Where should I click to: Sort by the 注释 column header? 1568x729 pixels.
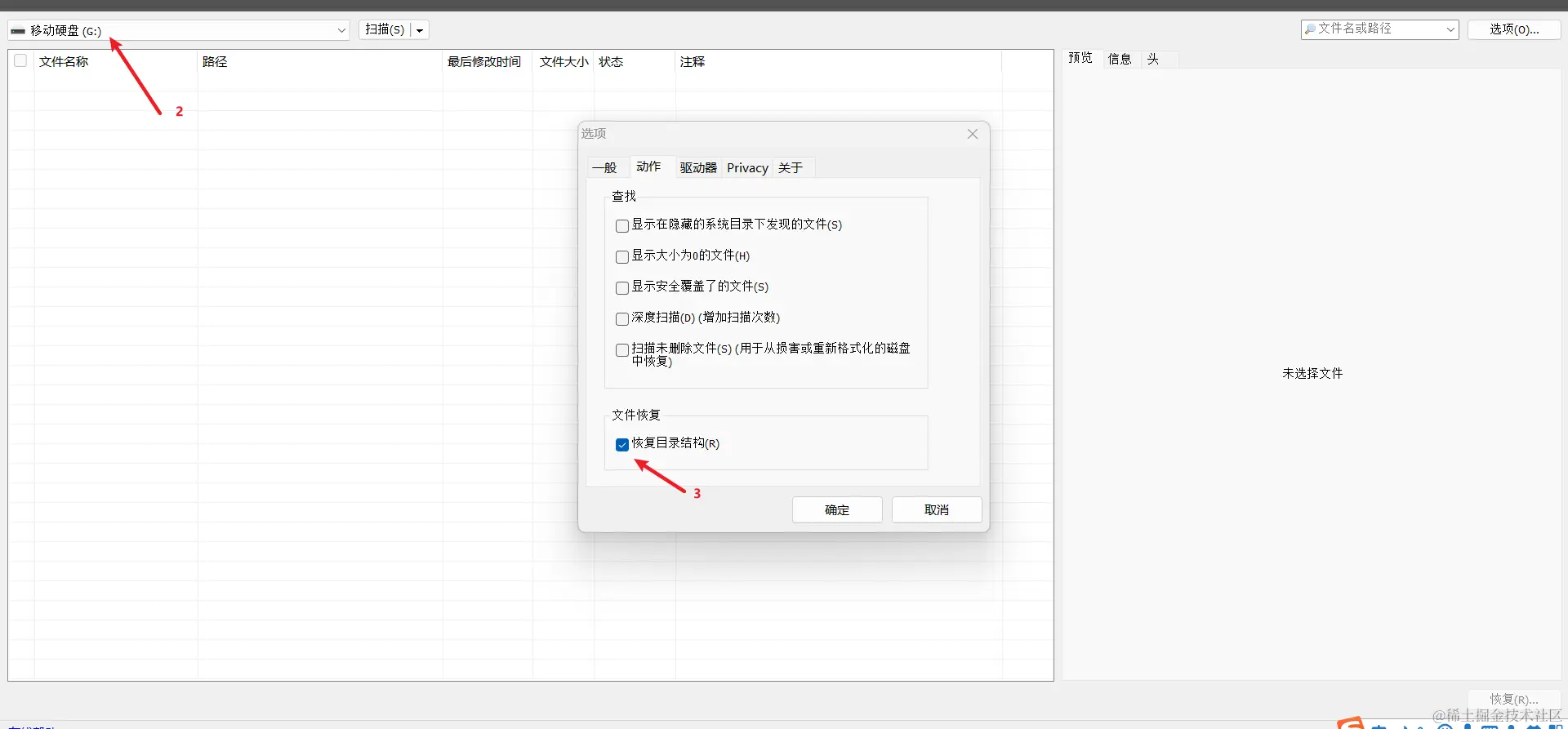click(x=839, y=62)
